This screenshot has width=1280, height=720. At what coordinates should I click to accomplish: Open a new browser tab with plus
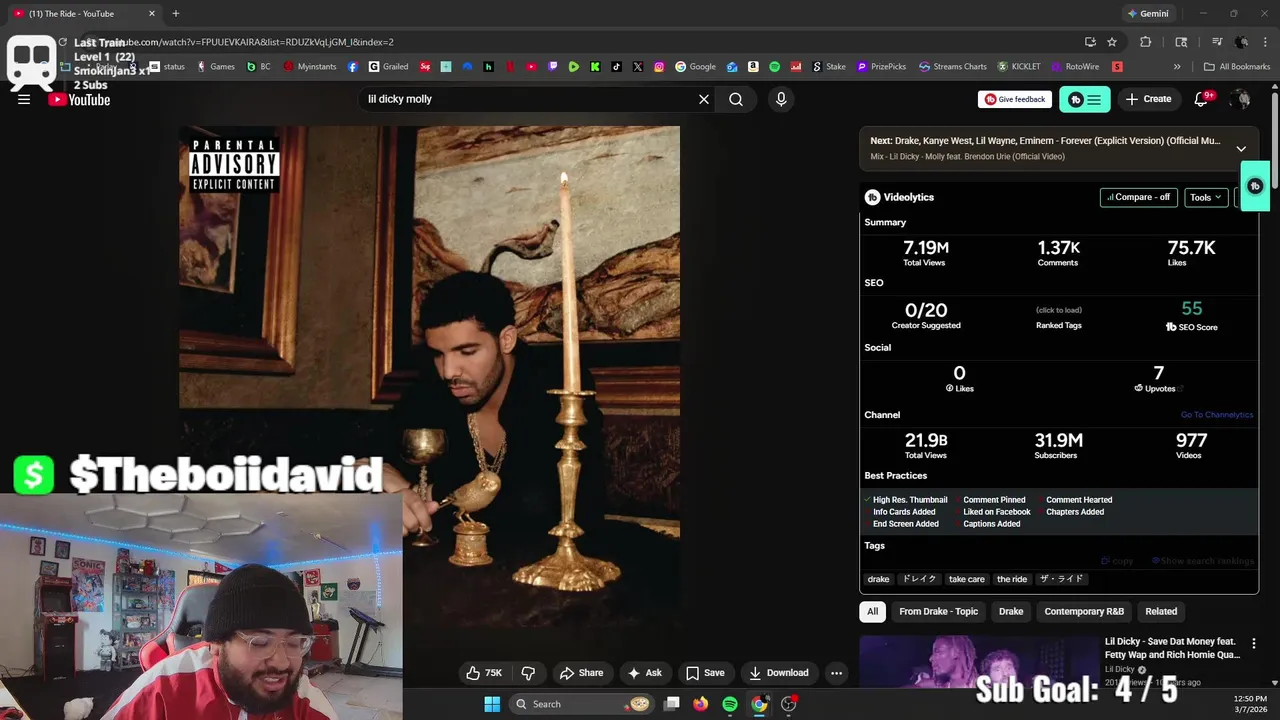pyautogui.click(x=176, y=14)
